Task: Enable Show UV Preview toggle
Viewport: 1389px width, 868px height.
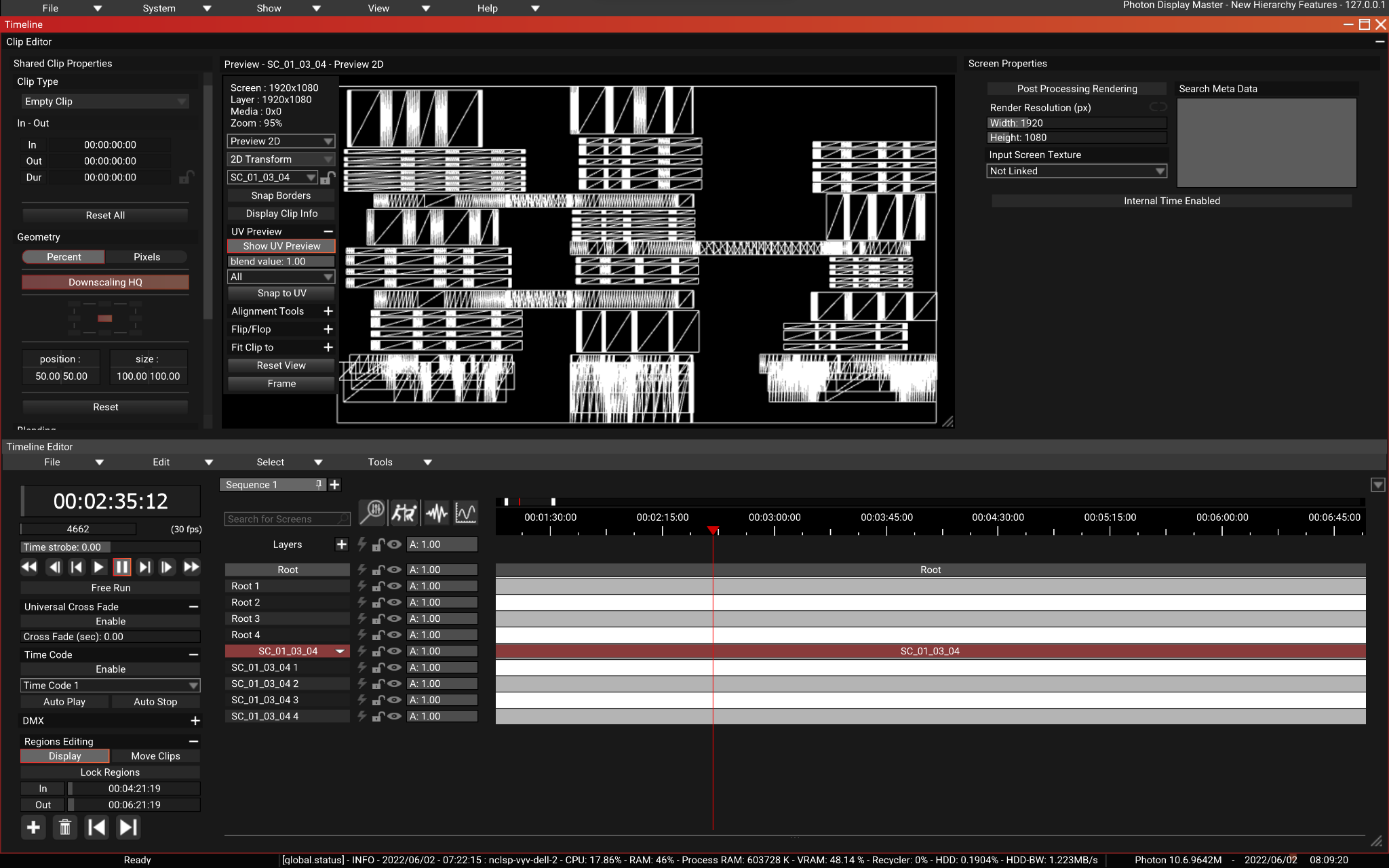Action: point(281,246)
